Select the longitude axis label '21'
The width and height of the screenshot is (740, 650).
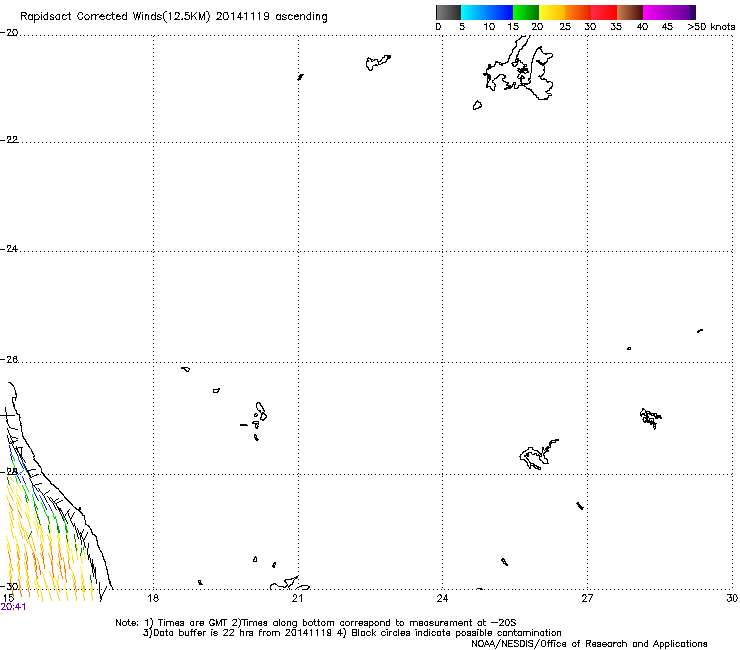click(x=297, y=599)
